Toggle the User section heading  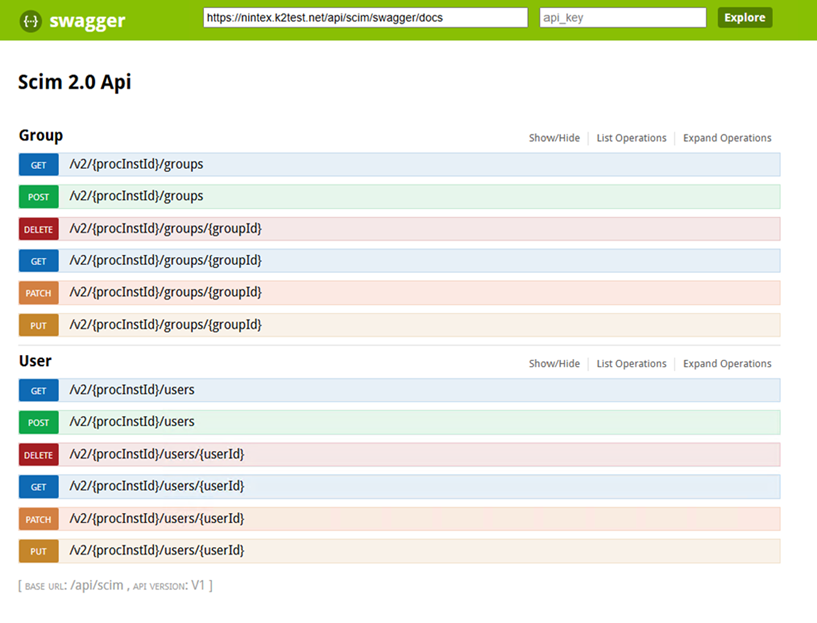(x=35, y=361)
